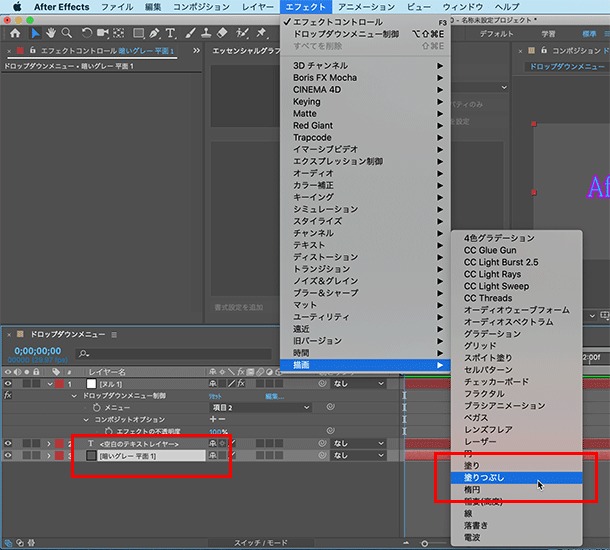Show hidden panel tabs with double chevron
Image resolution: width=610 pixels, height=550 pixels.
(x=196, y=50)
